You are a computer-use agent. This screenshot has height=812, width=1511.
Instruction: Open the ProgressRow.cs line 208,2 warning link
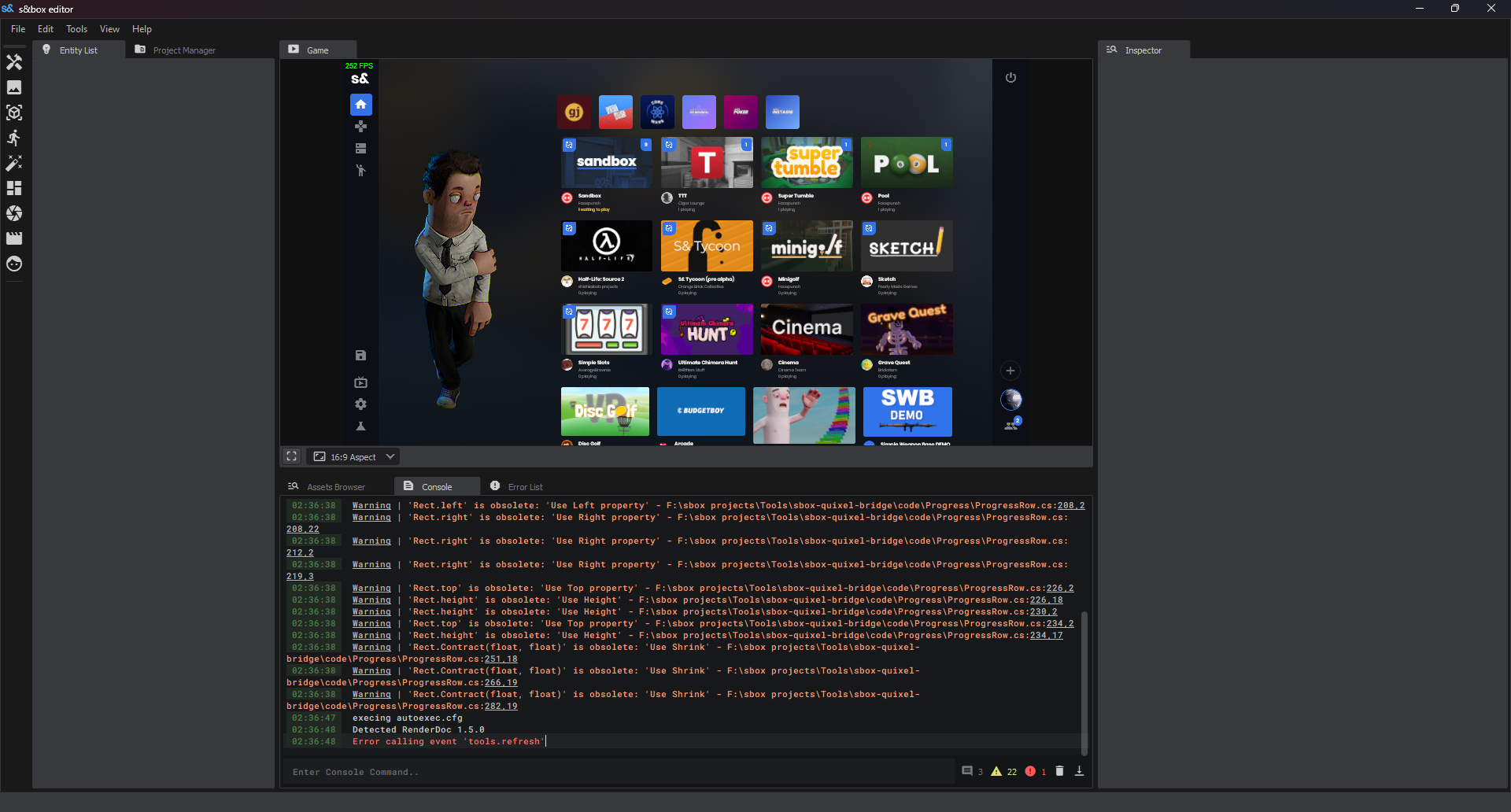1070,505
